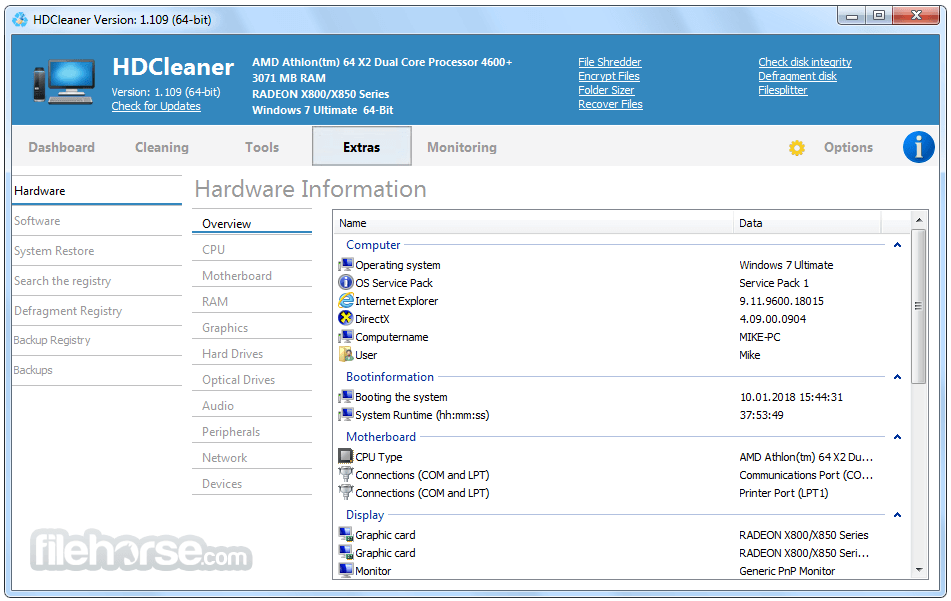Click Defragment disk link
The image size is (951, 601).
(x=797, y=76)
